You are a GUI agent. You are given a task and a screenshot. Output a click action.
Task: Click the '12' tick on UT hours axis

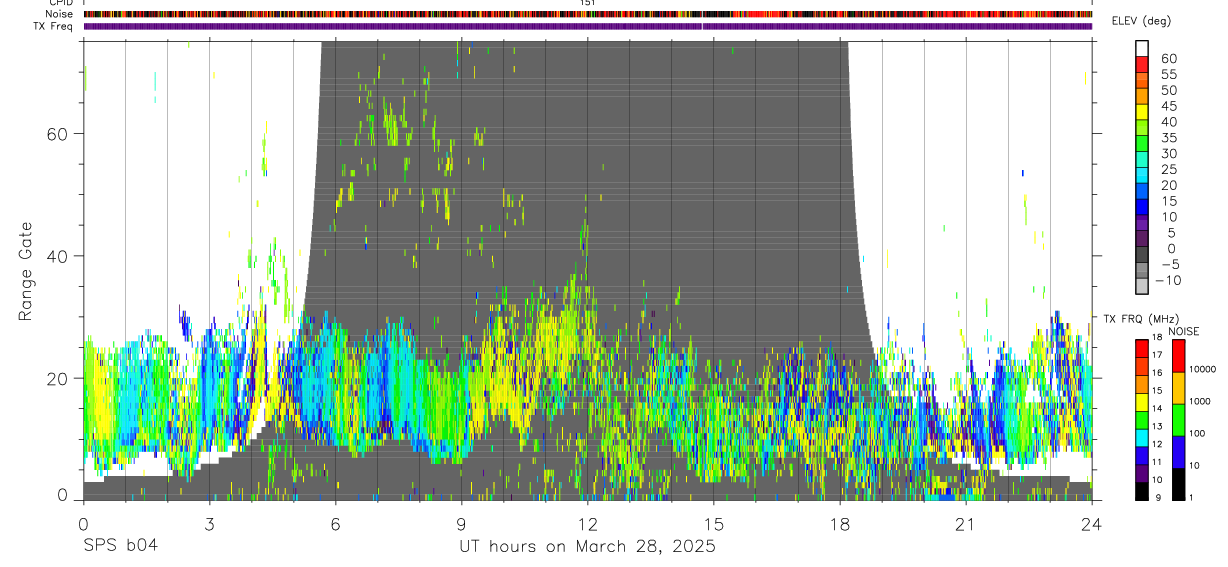click(x=587, y=523)
